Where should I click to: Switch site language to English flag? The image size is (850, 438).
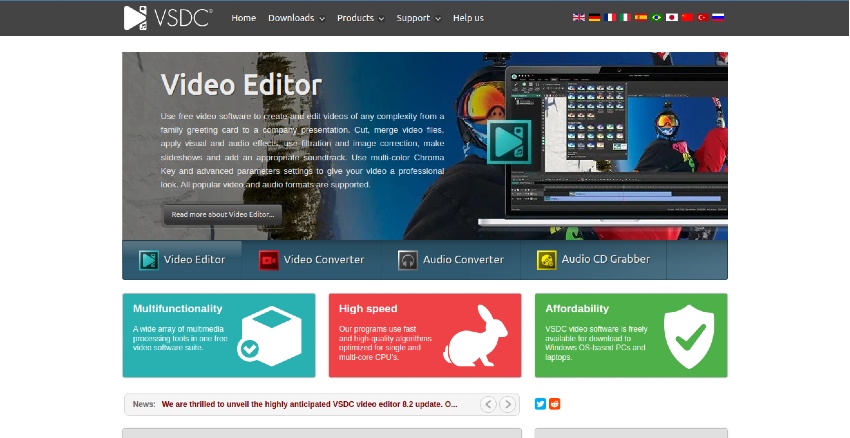(578, 17)
